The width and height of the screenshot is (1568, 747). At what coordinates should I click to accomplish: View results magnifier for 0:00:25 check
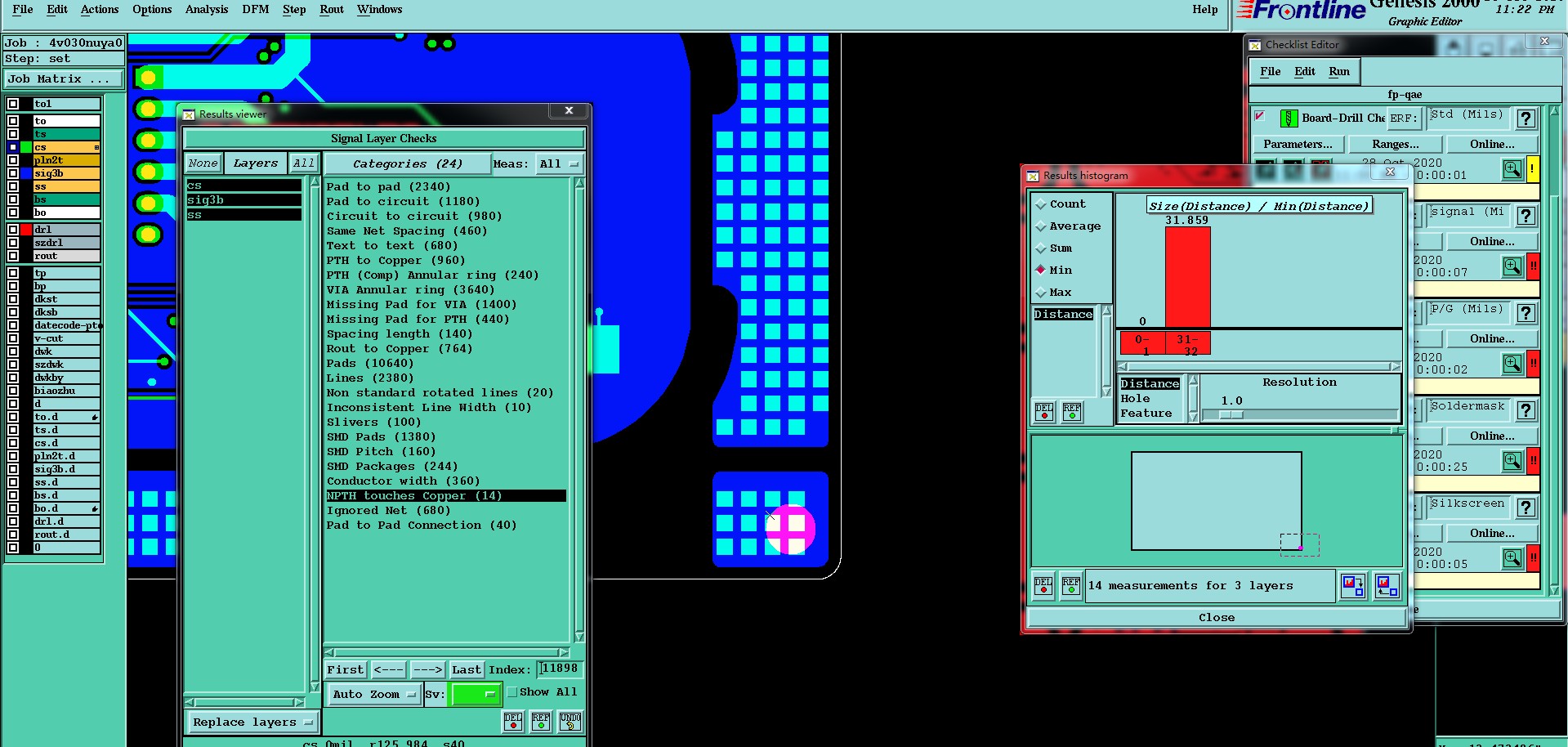click(x=1512, y=461)
